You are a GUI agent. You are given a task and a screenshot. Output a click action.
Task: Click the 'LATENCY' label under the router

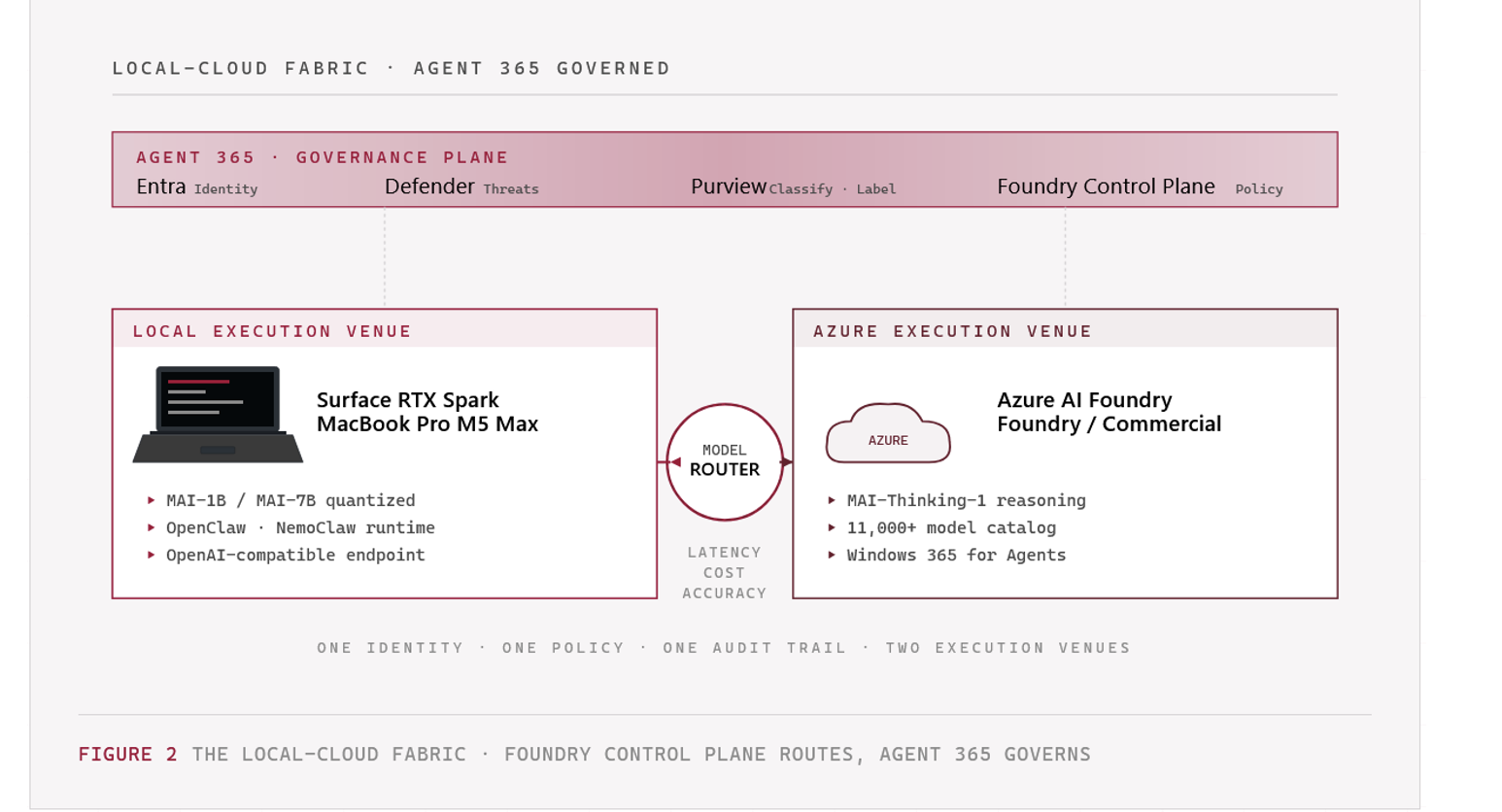725,553
